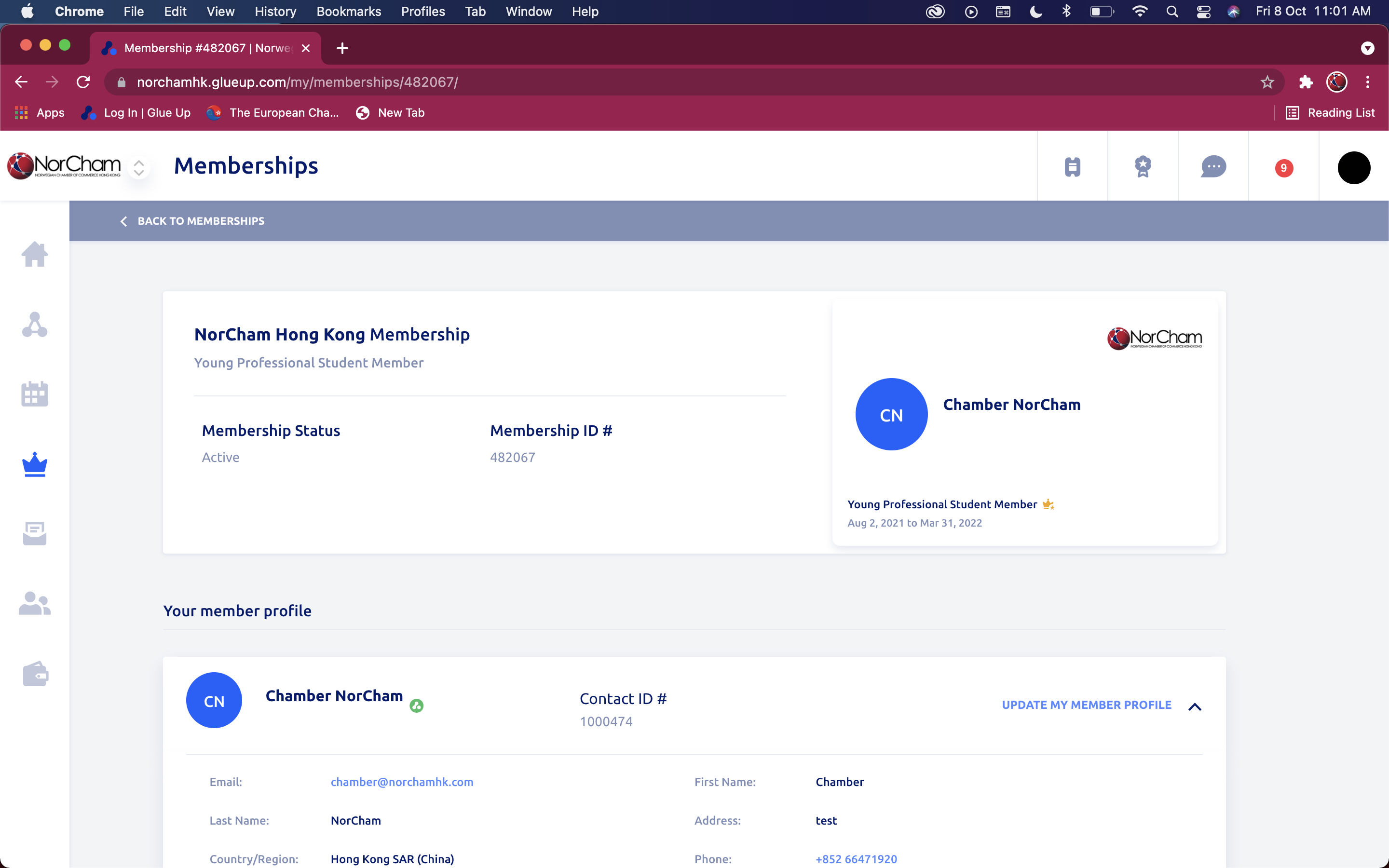
Task: Click browser back arrow
Action: tap(21, 82)
